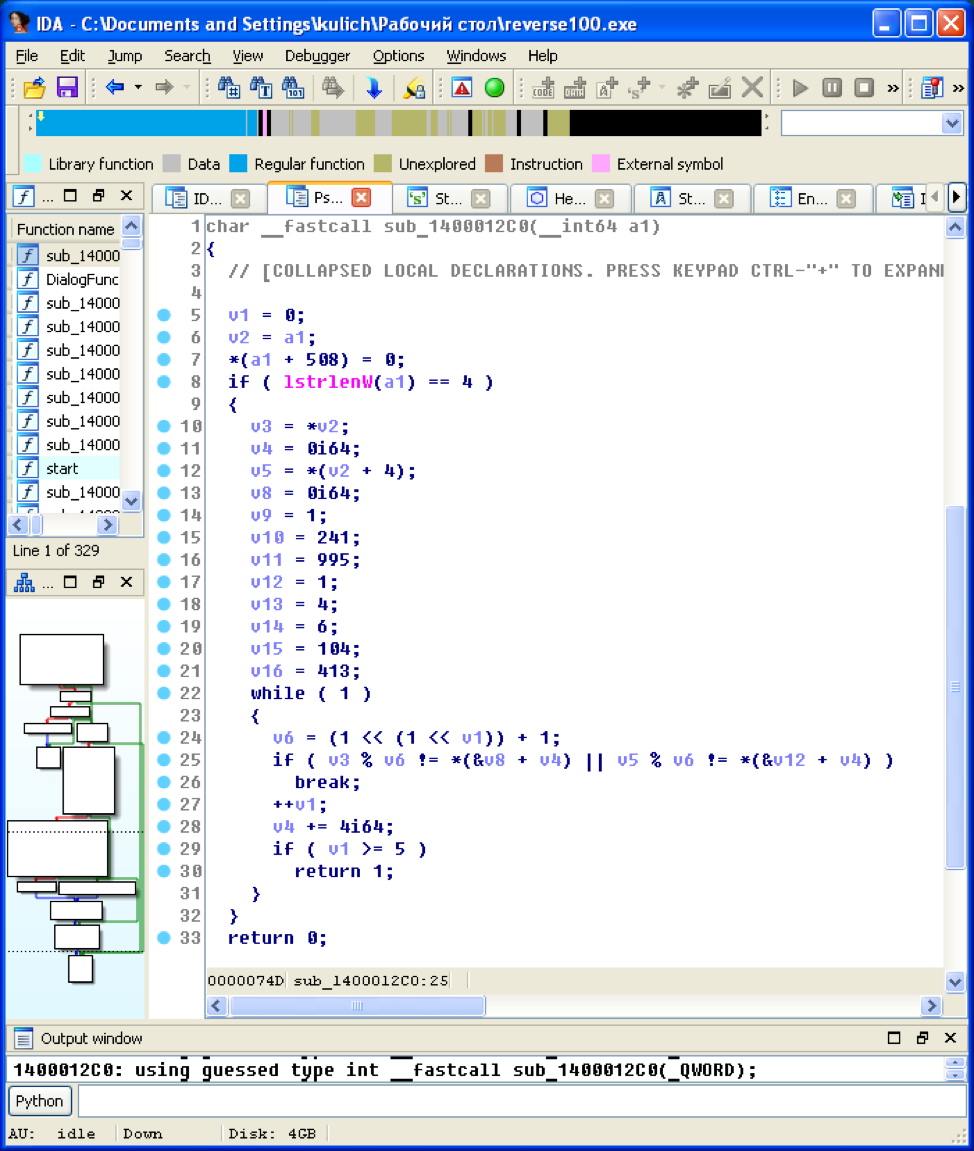Open a file with the folder icon
The height and width of the screenshot is (1151, 974).
(34, 88)
